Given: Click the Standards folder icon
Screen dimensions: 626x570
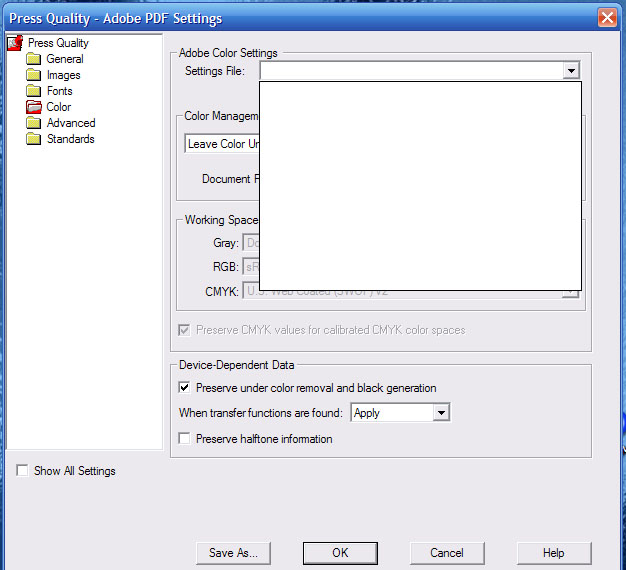Looking at the screenshot, I should coord(34,139).
